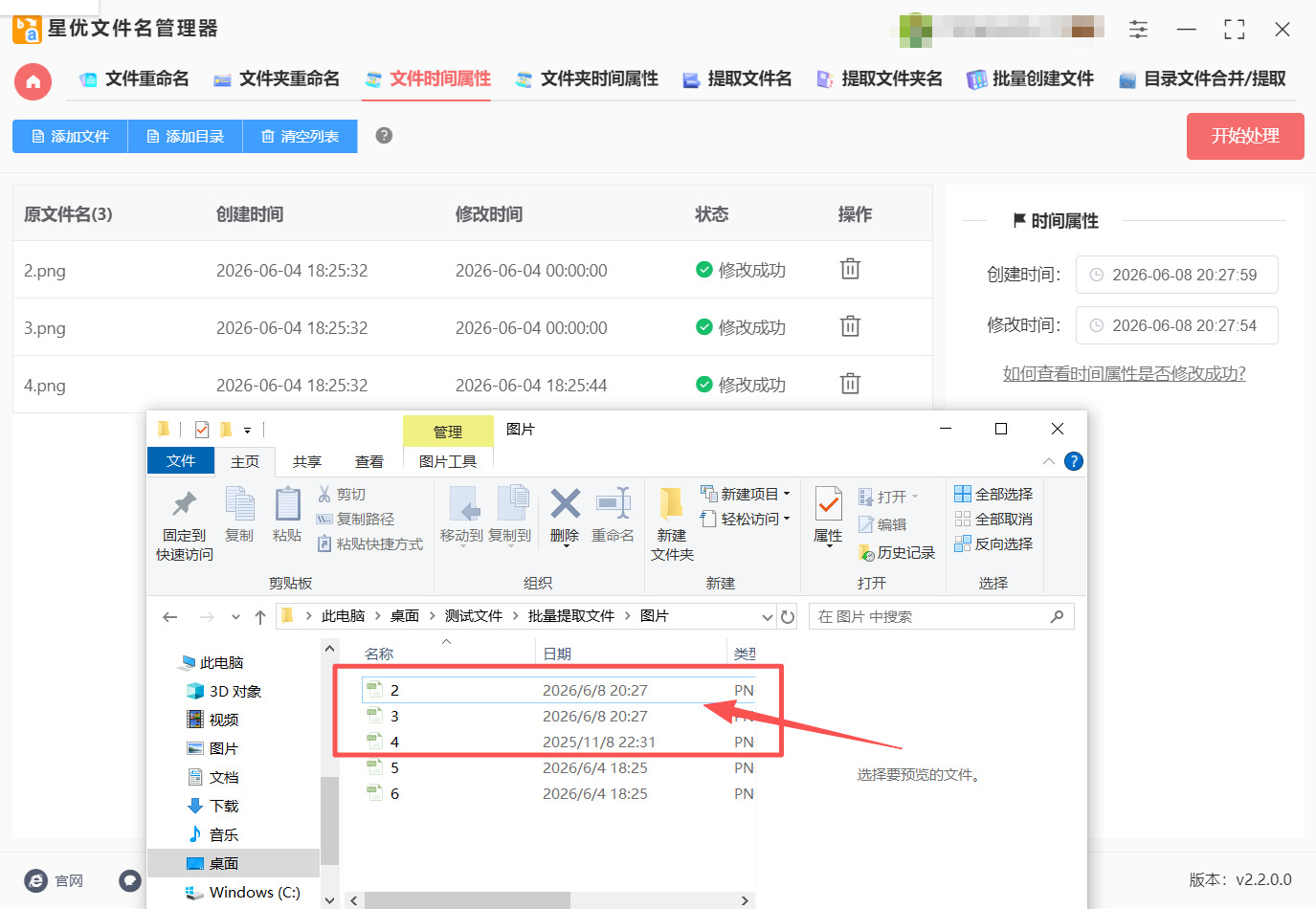Click 剪切 scissors in Explorer ribbon

pyautogui.click(x=342, y=494)
